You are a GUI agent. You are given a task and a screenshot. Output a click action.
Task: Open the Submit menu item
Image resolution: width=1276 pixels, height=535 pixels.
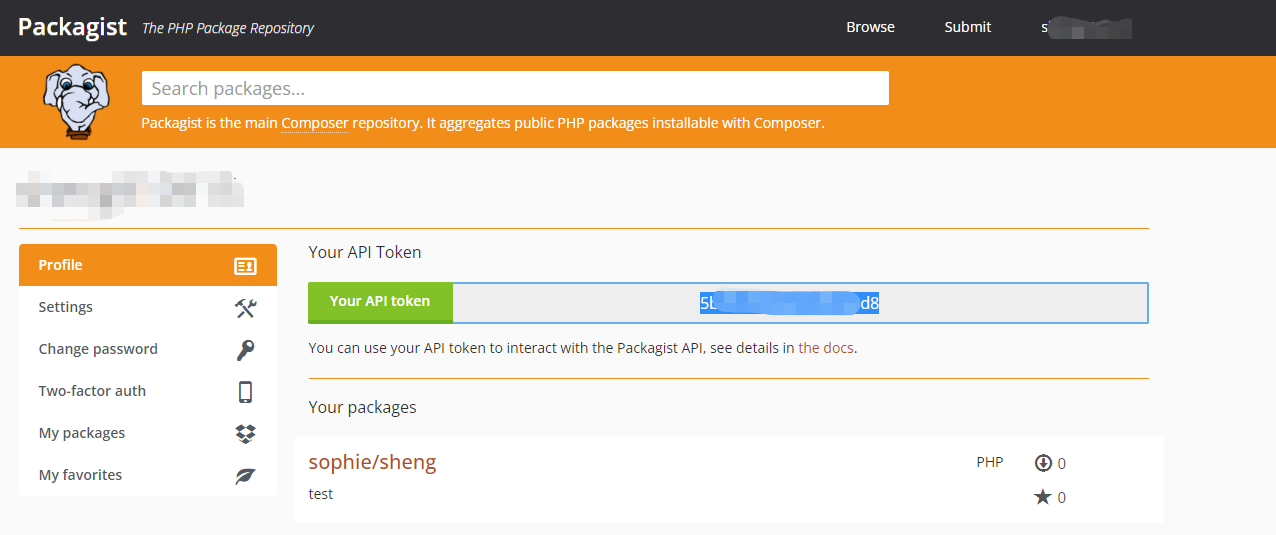[967, 27]
